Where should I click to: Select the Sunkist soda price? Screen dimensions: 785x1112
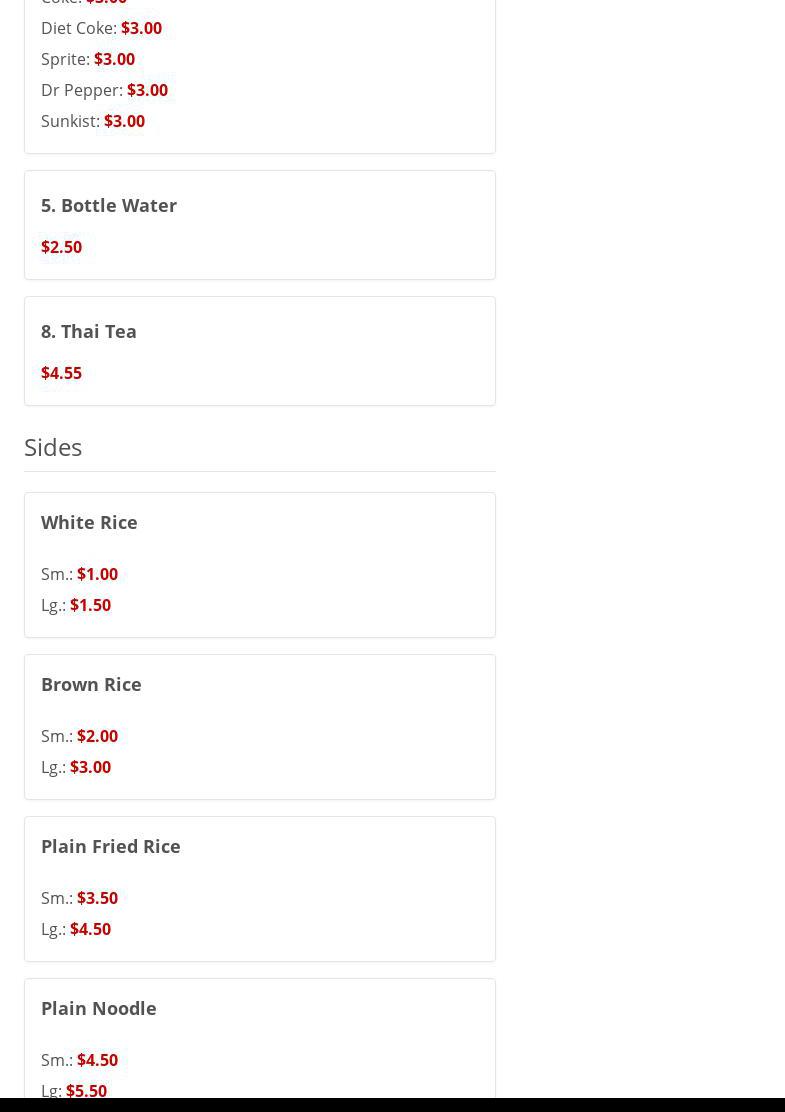coord(124,121)
